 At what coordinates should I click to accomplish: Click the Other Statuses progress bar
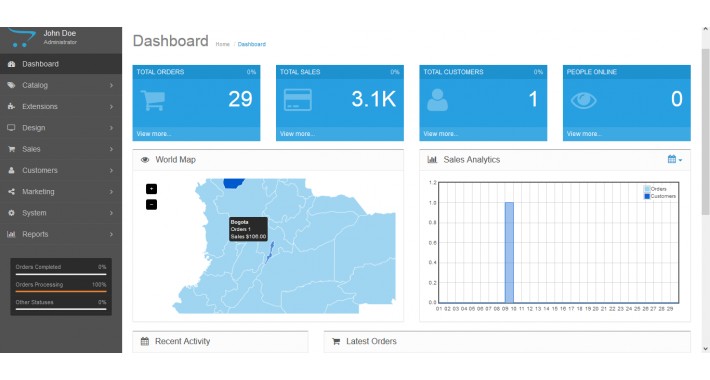point(61,309)
